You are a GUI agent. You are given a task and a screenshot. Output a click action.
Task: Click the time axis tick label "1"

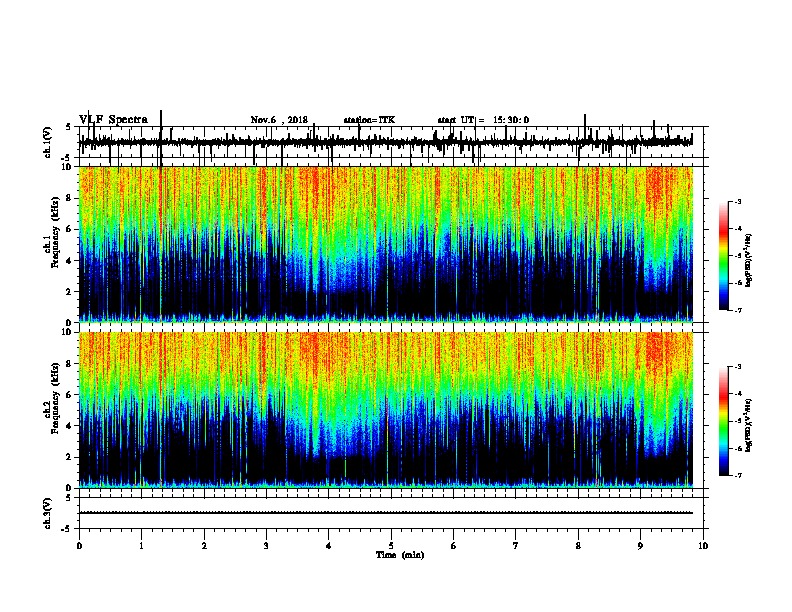click(x=141, y=546)
